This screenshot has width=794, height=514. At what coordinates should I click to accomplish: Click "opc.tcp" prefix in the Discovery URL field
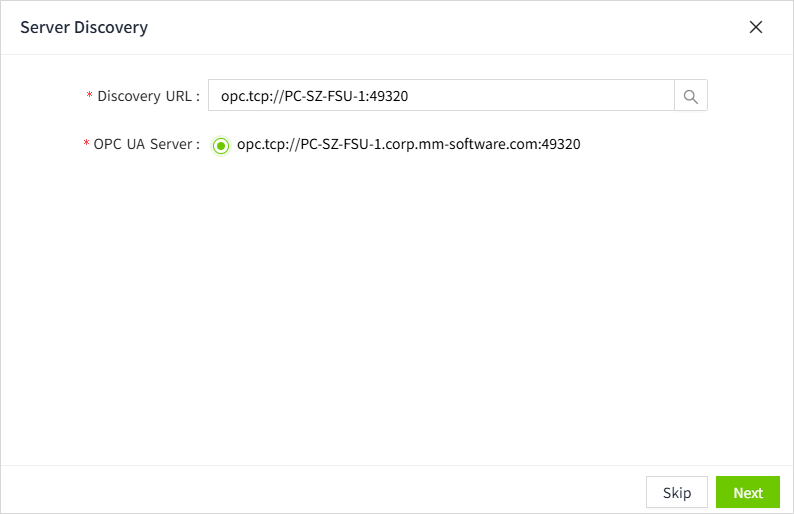coord(243,96)
